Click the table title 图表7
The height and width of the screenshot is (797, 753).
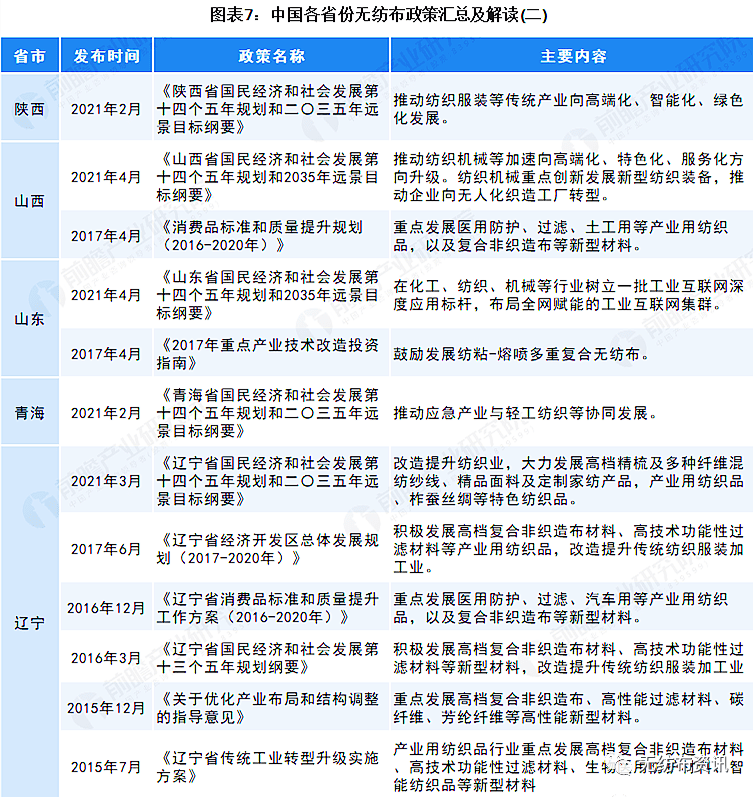(x=379, y=14)
